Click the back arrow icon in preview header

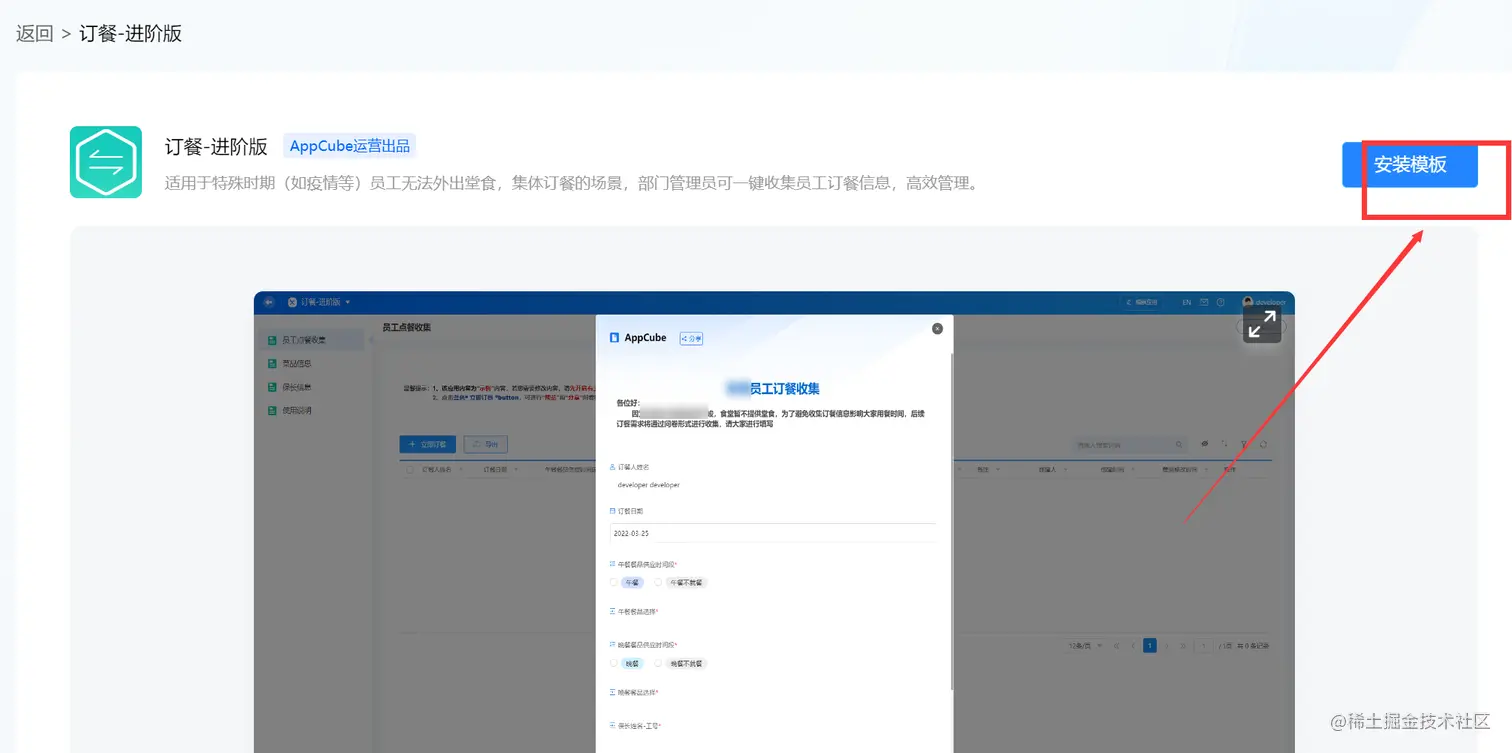pyautogui.click(x=269, y=302)
